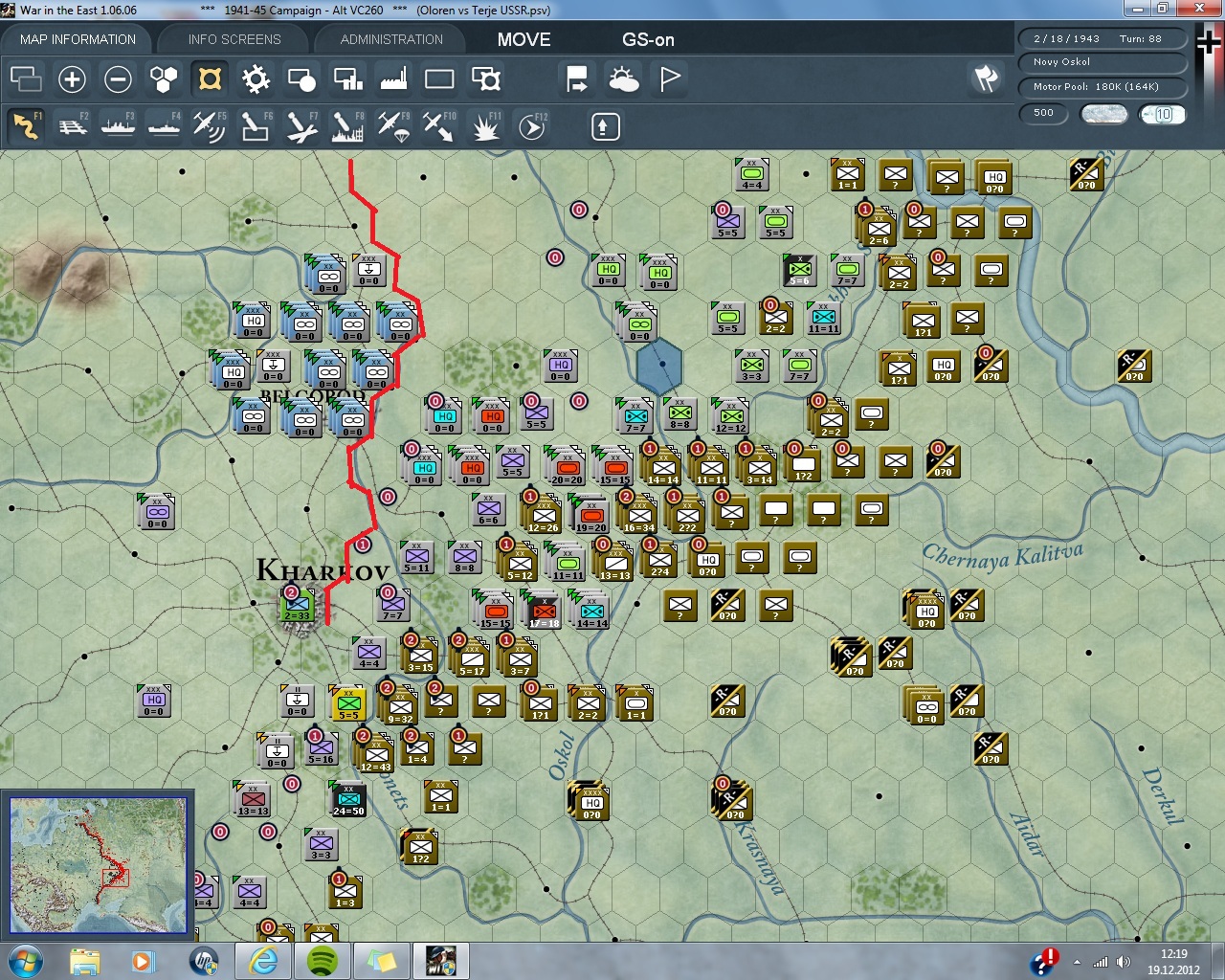
Task: Select the Kharkov city unit counter
Action: coord(298,605)
